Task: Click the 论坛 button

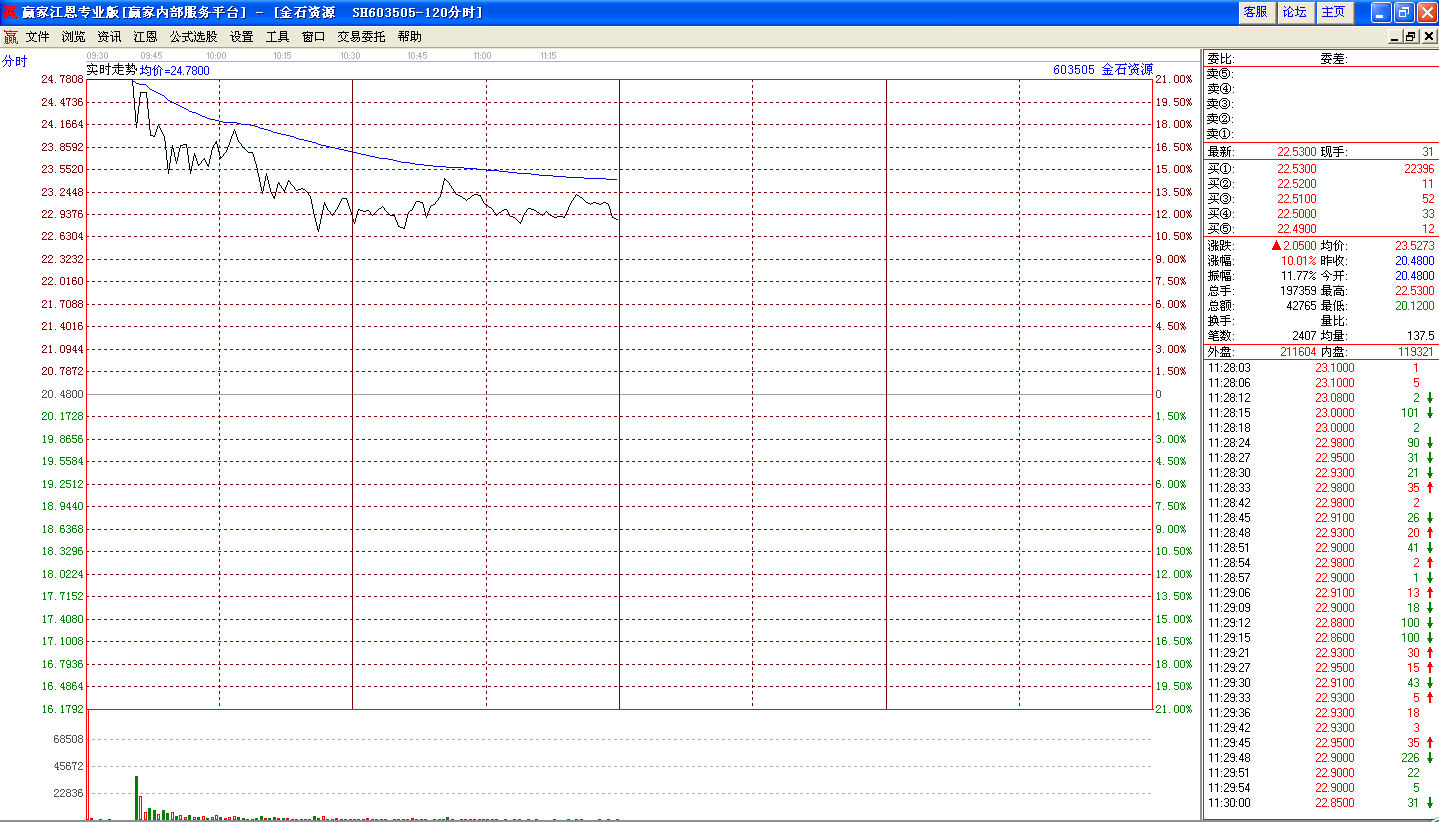Action: 1294,12
